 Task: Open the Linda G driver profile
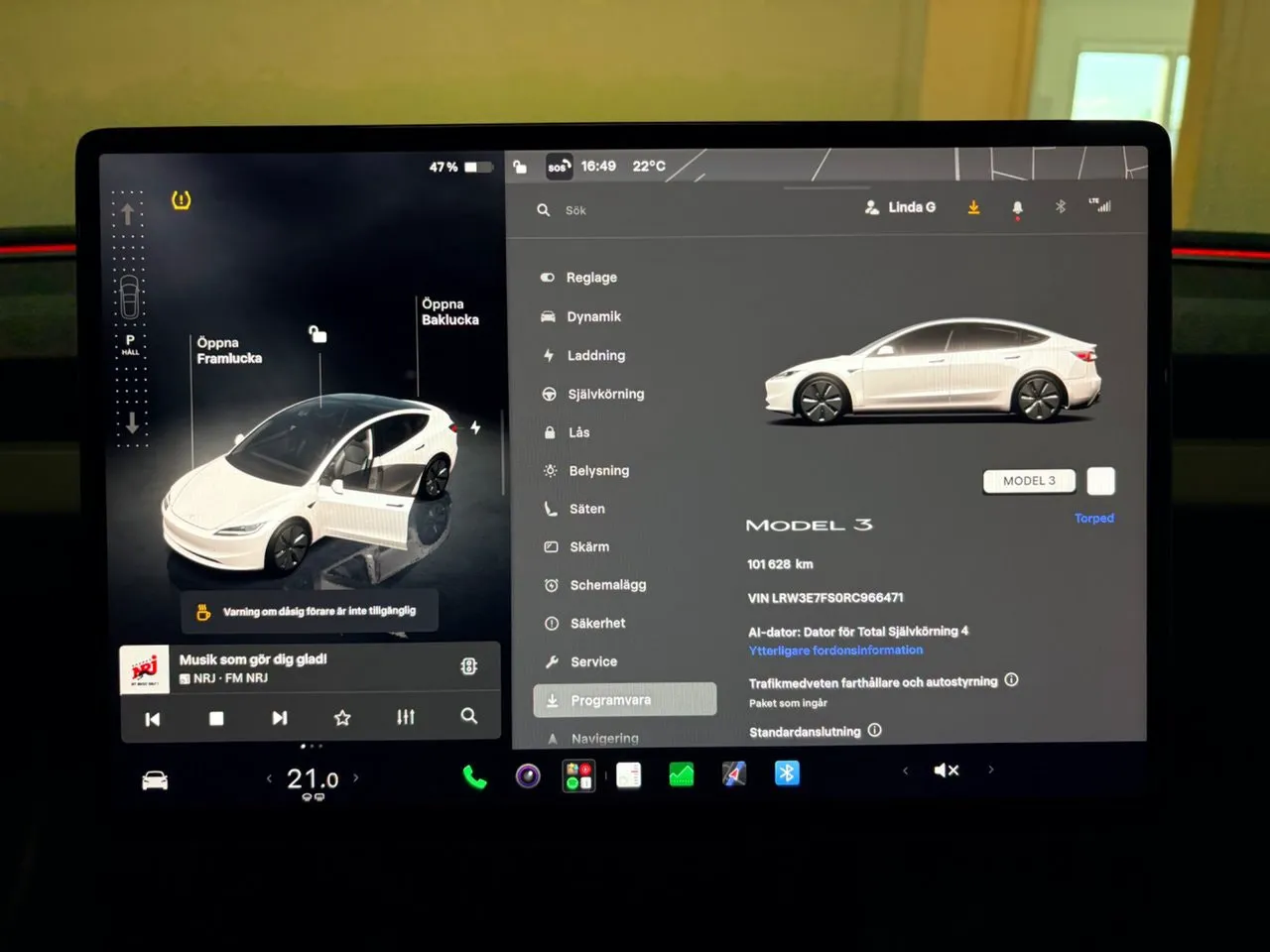tap(900, 207)
